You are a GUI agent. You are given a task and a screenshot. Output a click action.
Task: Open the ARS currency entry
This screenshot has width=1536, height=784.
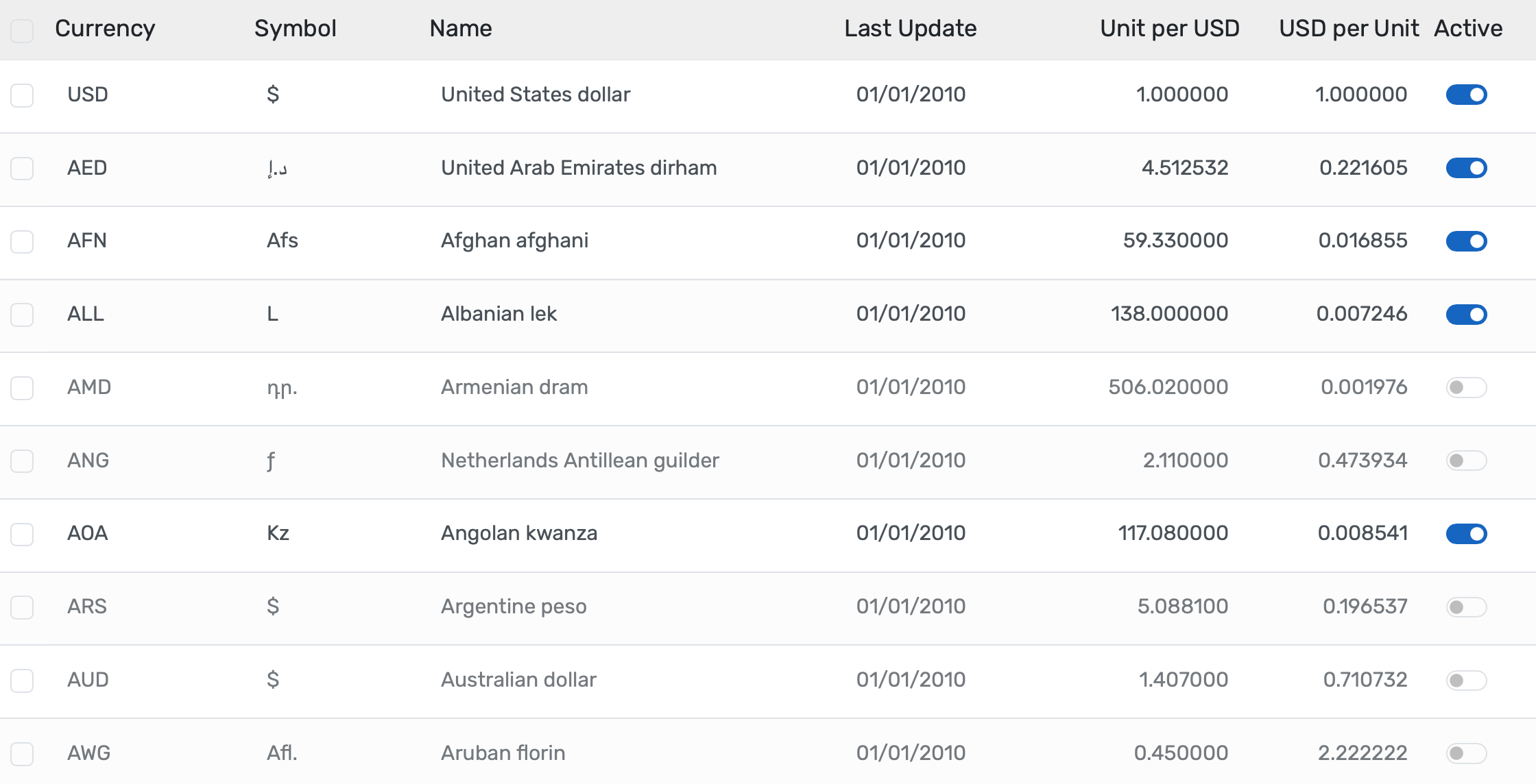87,607
